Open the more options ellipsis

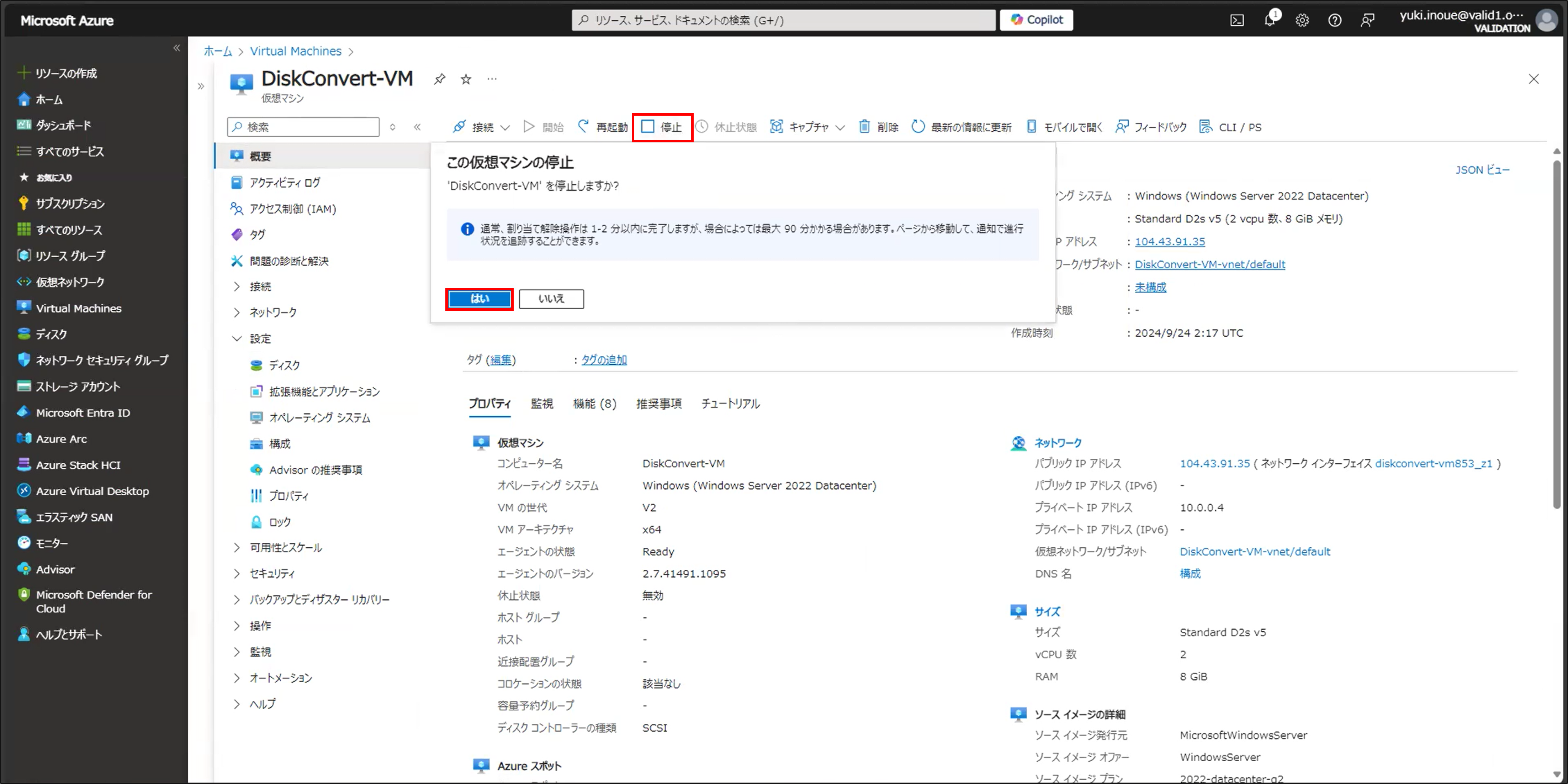[x=492, y=79]
